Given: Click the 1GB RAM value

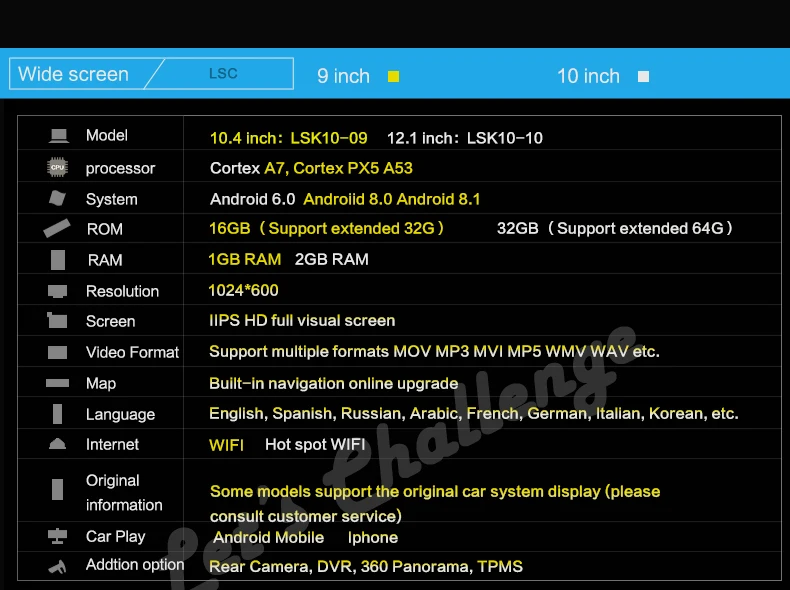Looking at the screenshot, I should point(244,259).
